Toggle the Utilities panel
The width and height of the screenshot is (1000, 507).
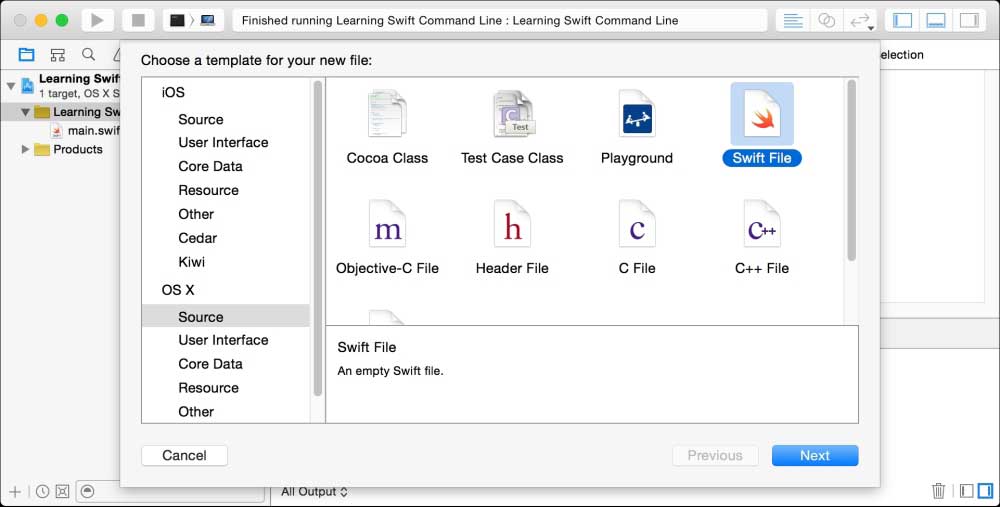969,20
